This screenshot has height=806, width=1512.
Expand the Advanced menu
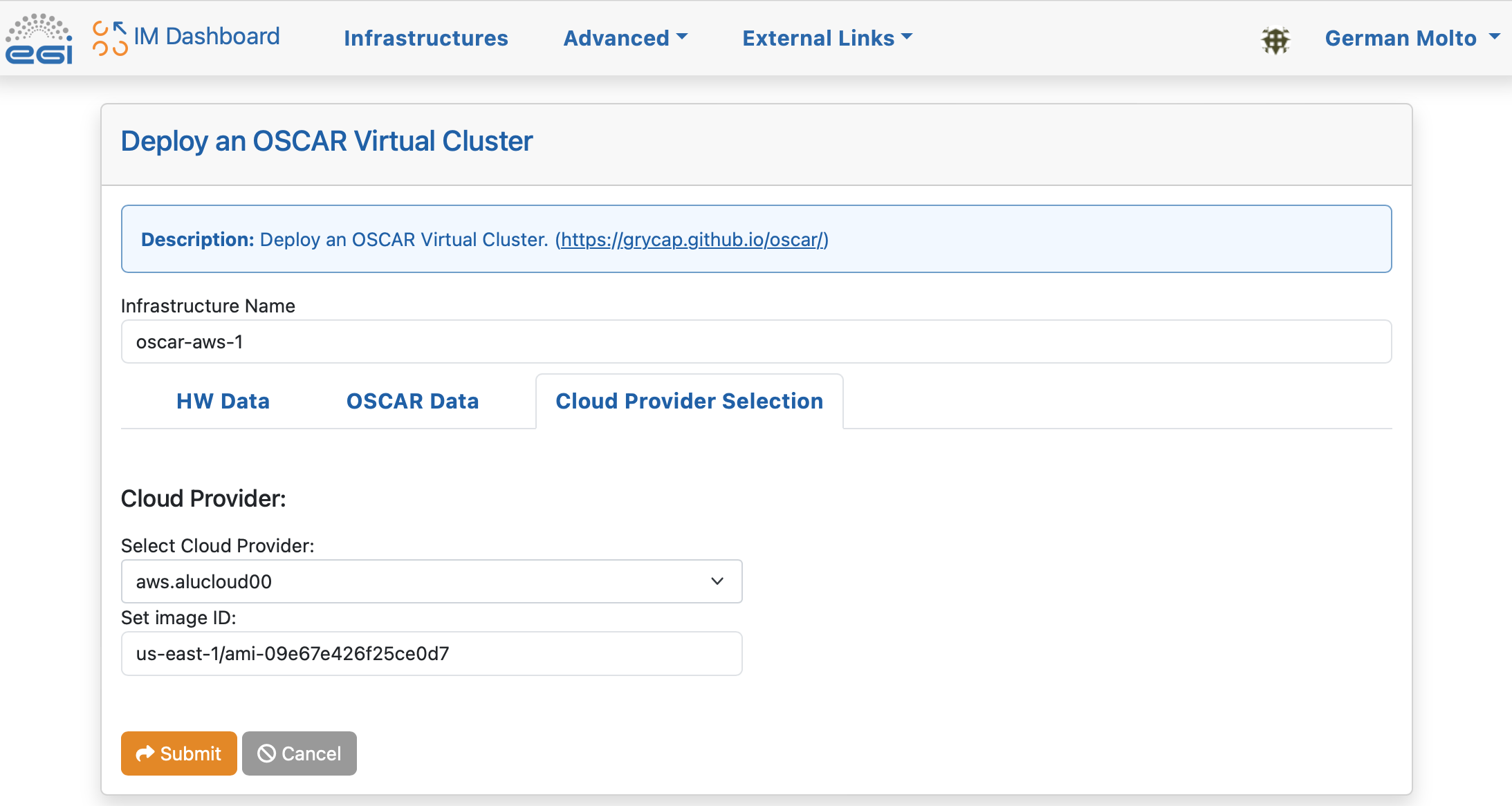[x=625, y=38]
